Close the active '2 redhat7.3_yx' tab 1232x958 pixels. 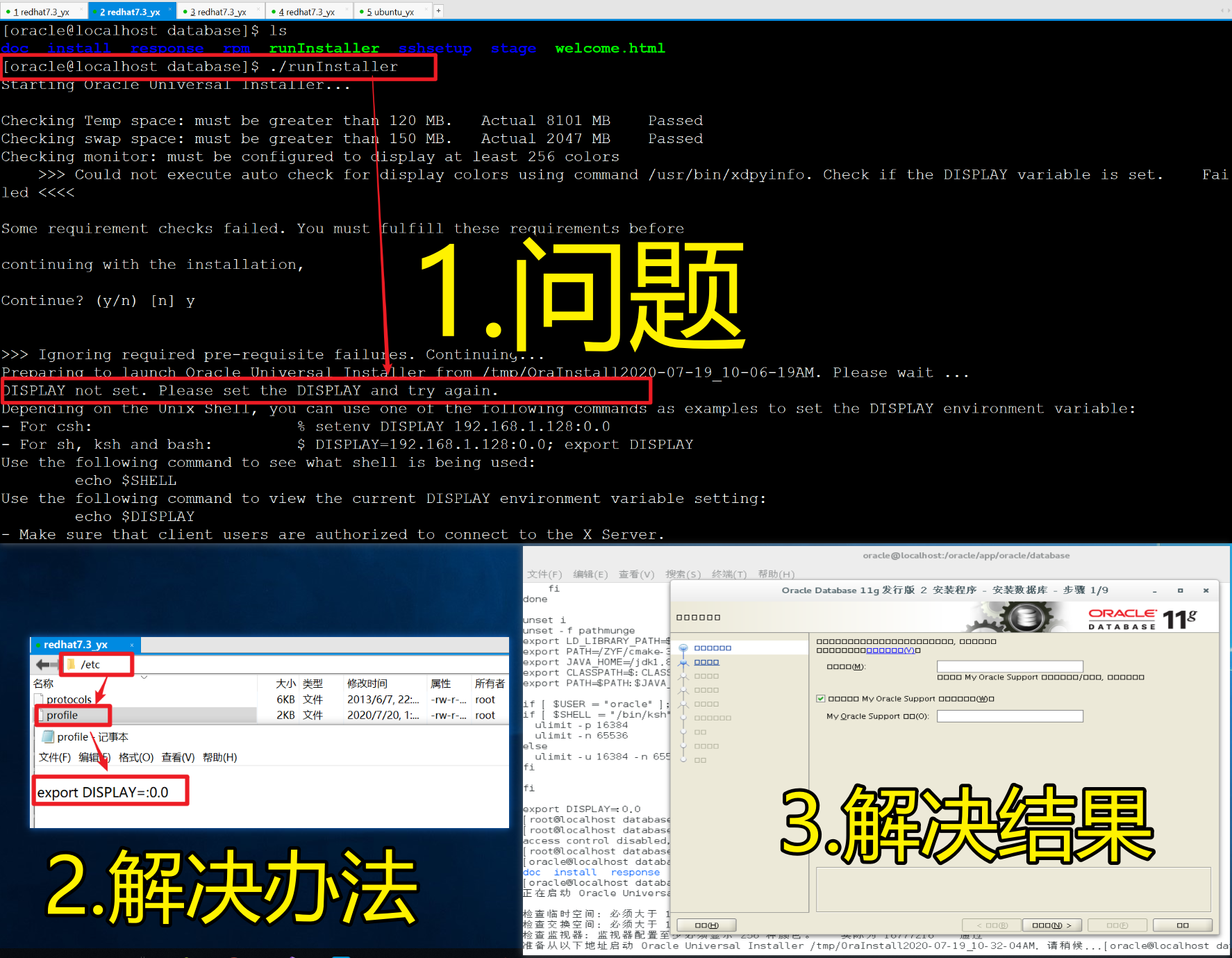(x=170, y=10)
